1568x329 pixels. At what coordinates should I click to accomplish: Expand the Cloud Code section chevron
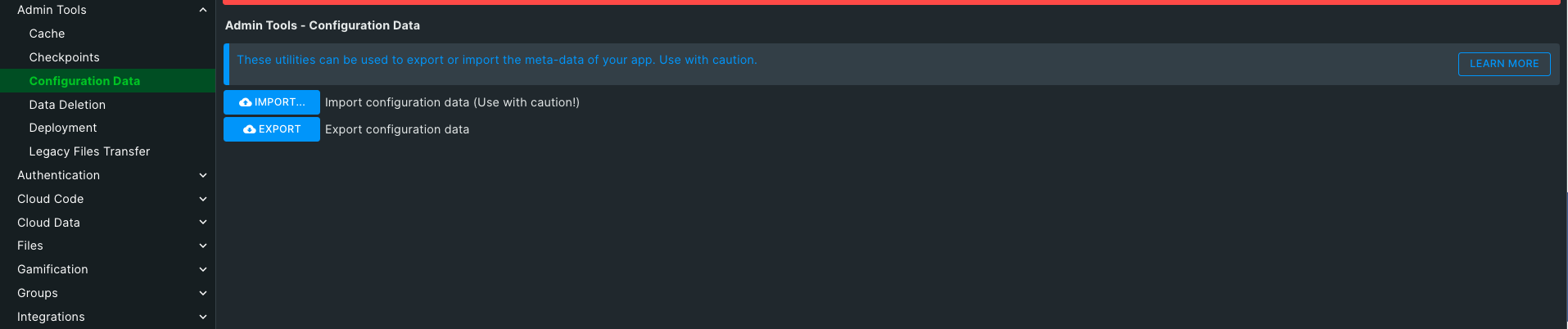203,199
